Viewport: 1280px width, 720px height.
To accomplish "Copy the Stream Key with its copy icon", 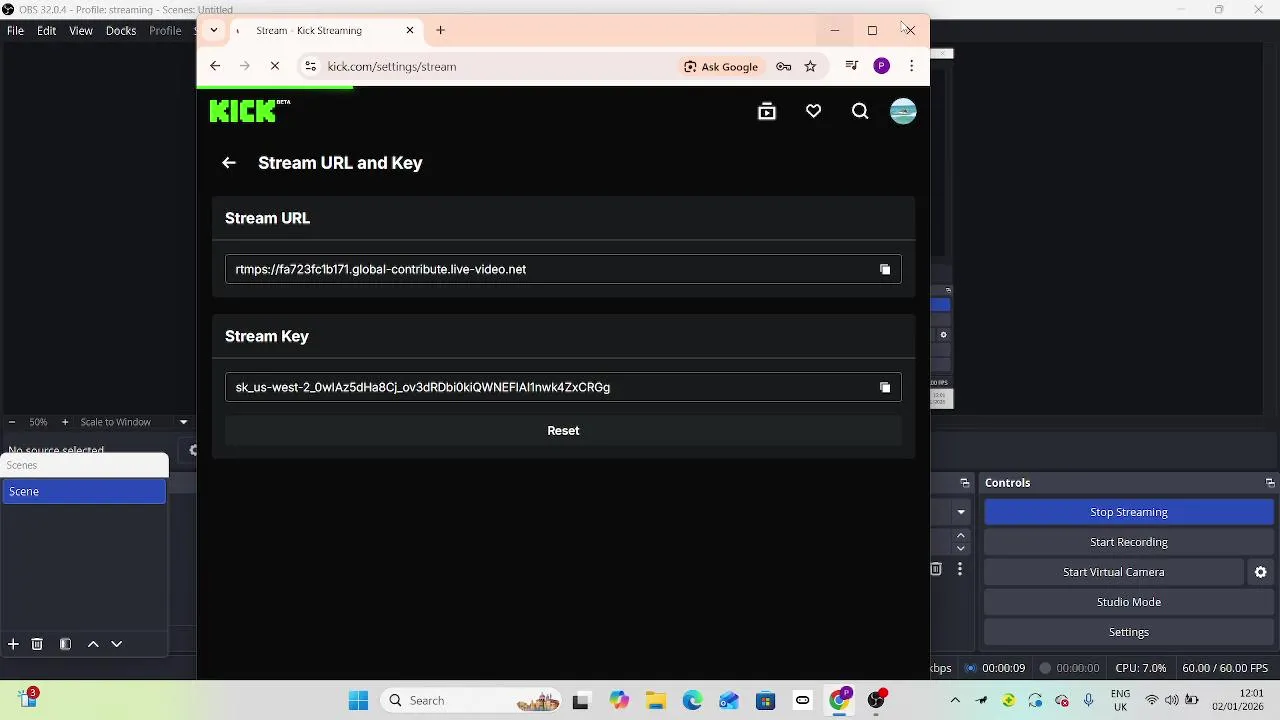I will [885, 387].
